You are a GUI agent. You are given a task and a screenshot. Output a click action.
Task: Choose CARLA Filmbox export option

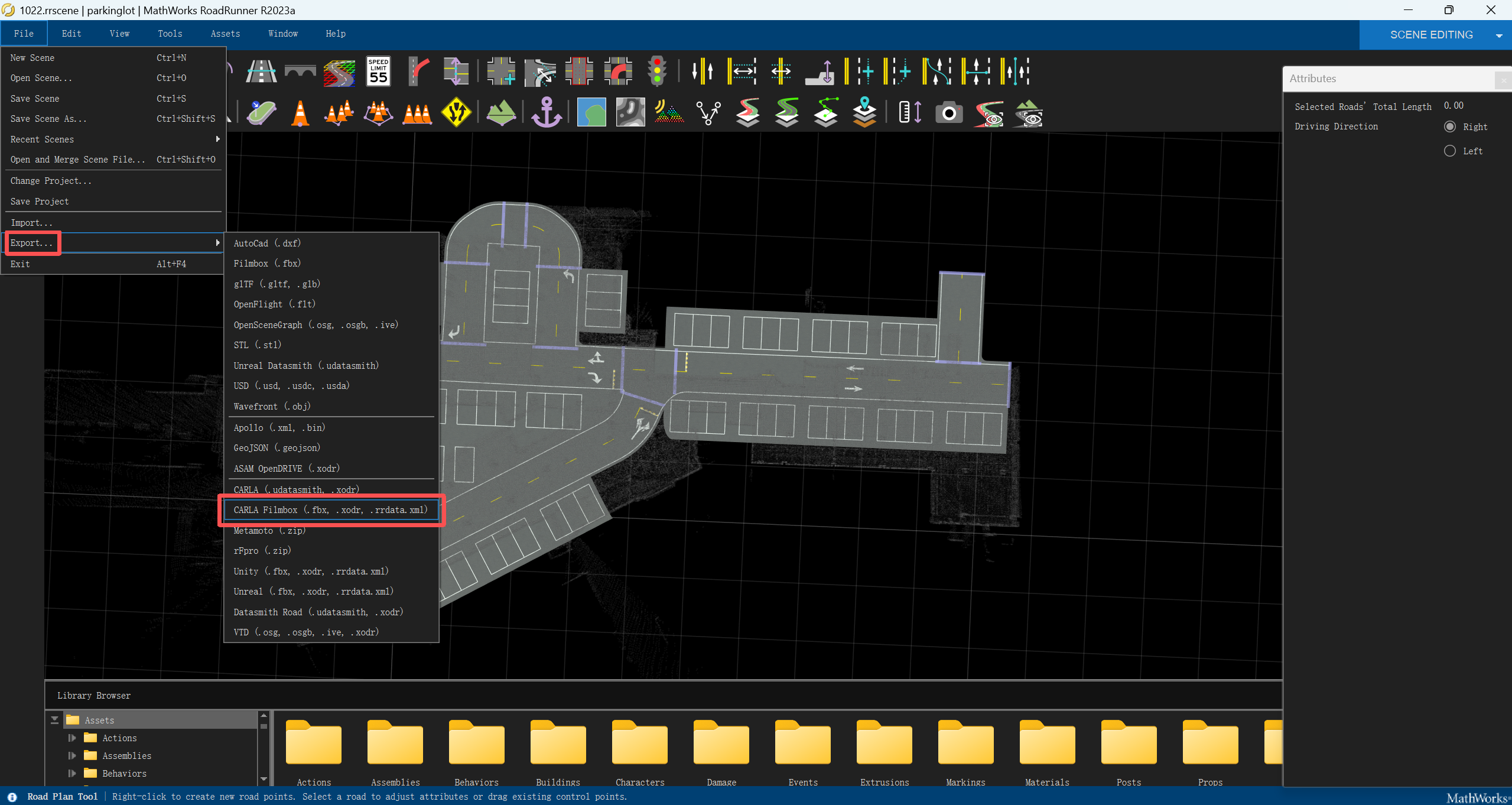pos(330,509)
